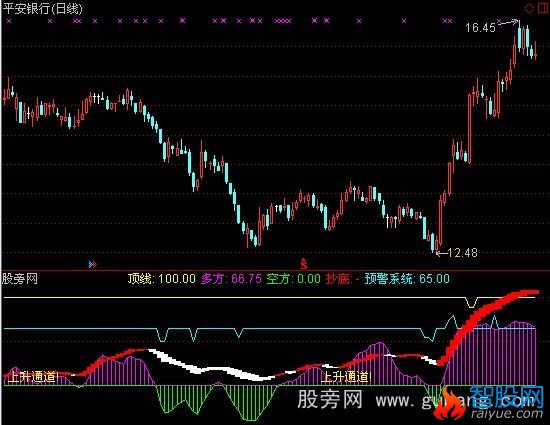Click the middle 上升通道! signal label

[x=346, y=377]
